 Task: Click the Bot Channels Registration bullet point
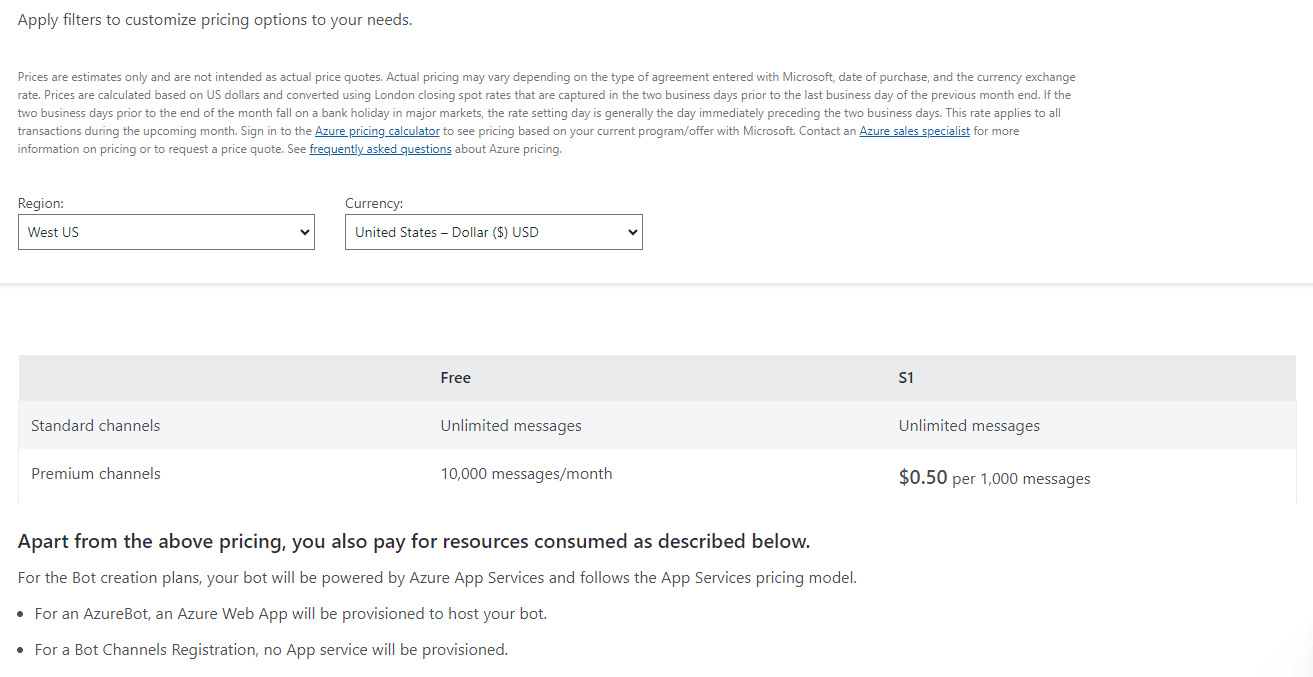pyautogui.click(x=271, y=650)
